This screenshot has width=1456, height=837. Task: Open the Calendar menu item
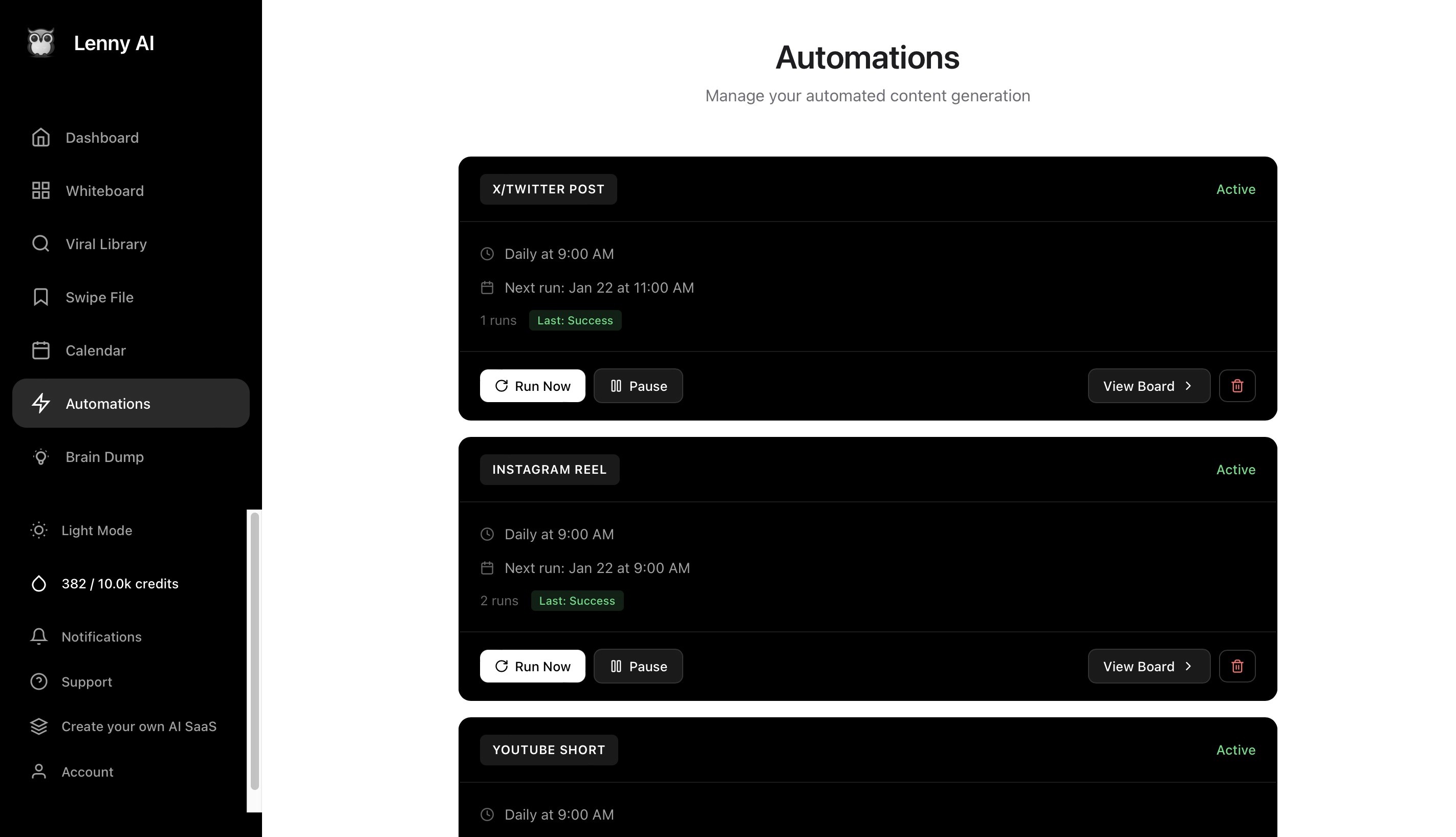coord(96,350)
